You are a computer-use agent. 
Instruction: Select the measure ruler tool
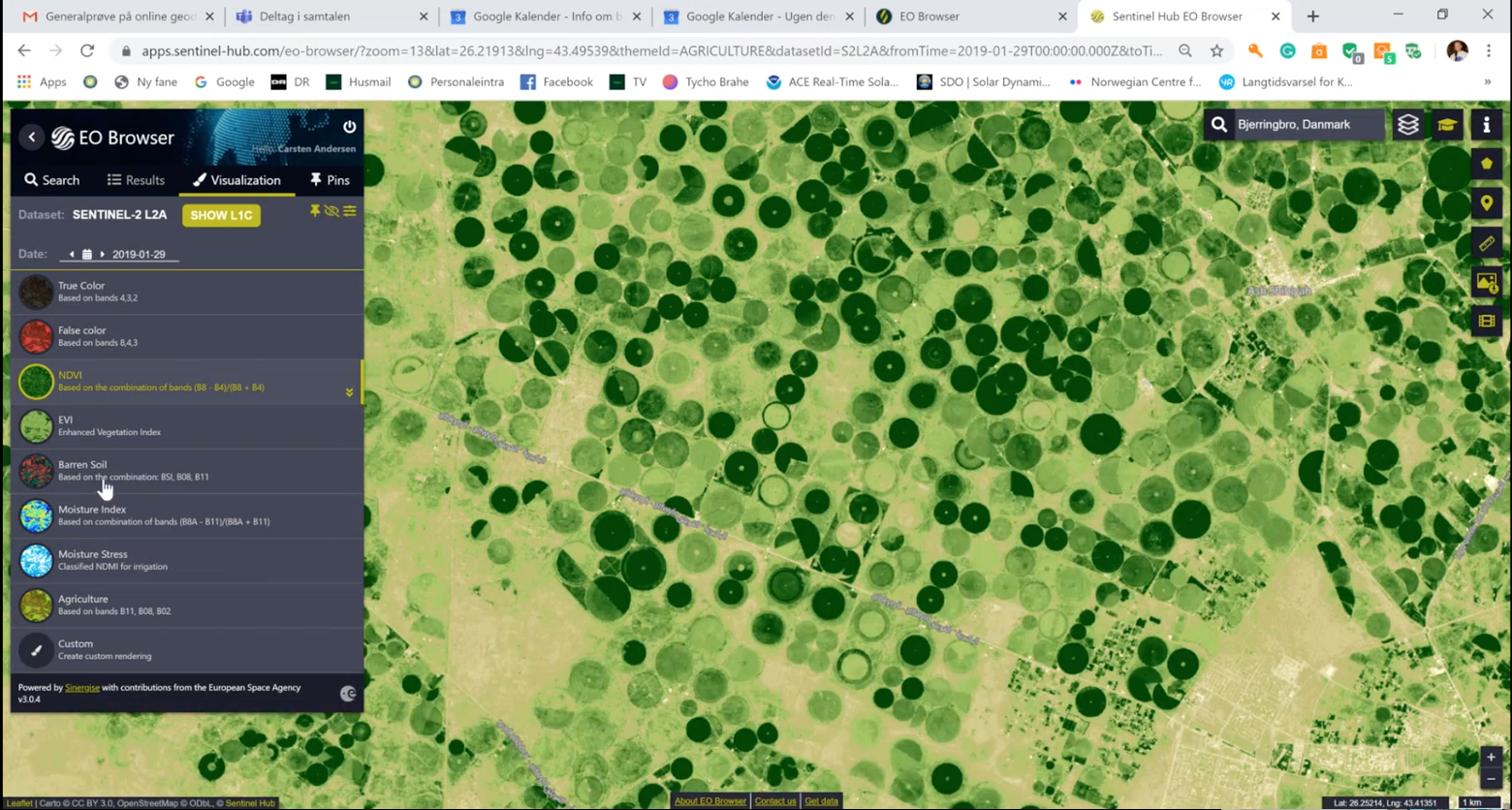point(1487,243)
